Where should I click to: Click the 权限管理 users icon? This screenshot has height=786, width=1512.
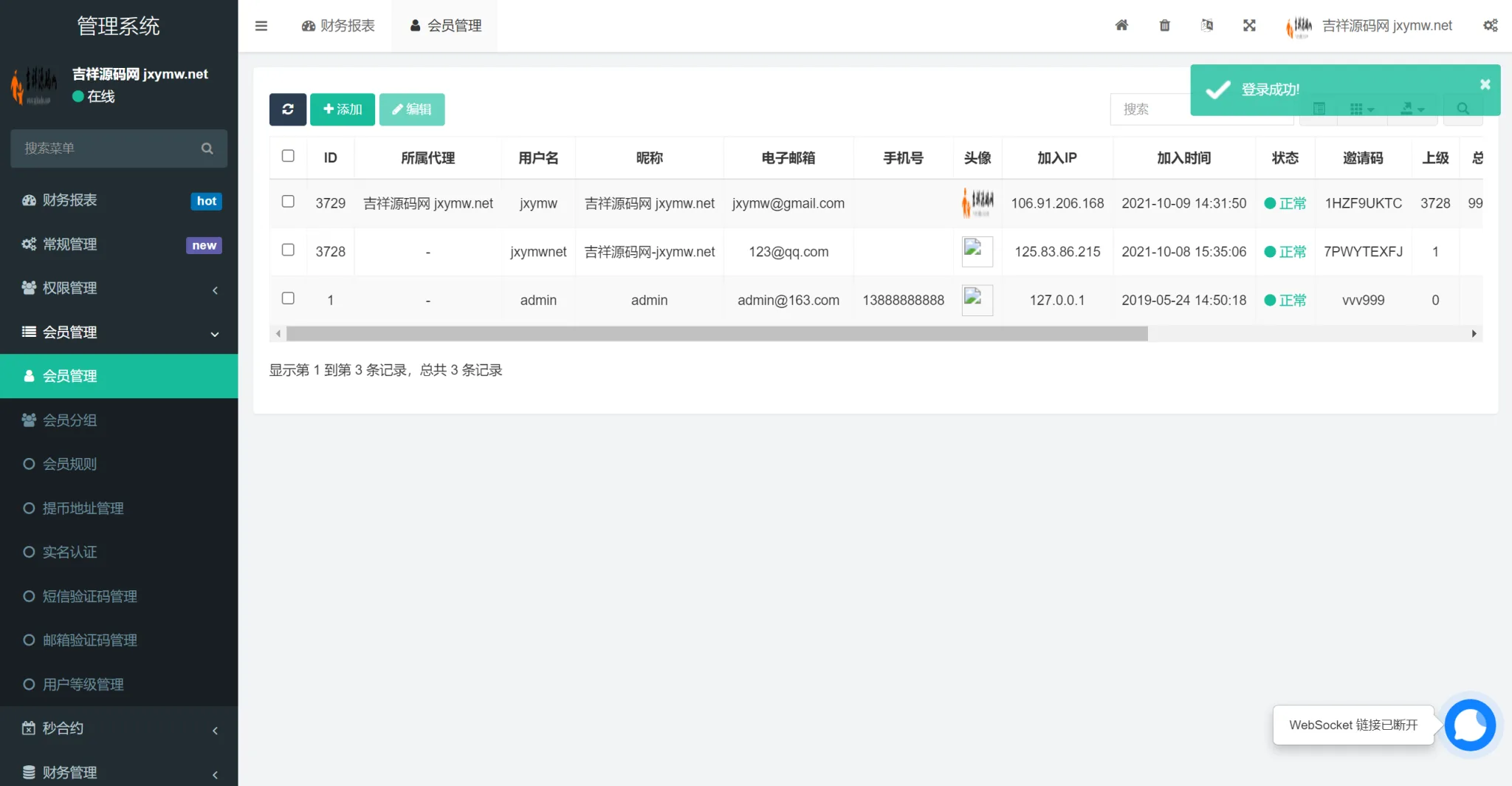pyautogui.click(x=29, y=288)
